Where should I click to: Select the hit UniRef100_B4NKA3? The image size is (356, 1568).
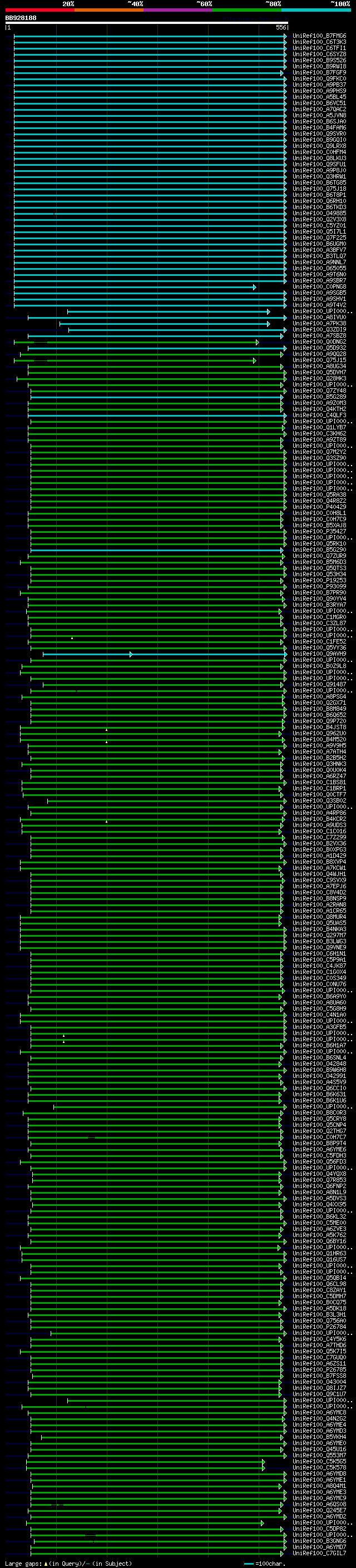coord(319,929)
